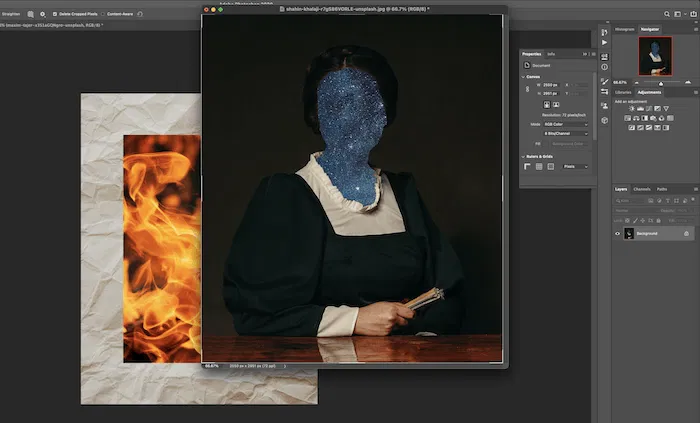This screenshot has width=700, height=423.
Task: Switch to the Channels tab
Action: coord(642,189)
